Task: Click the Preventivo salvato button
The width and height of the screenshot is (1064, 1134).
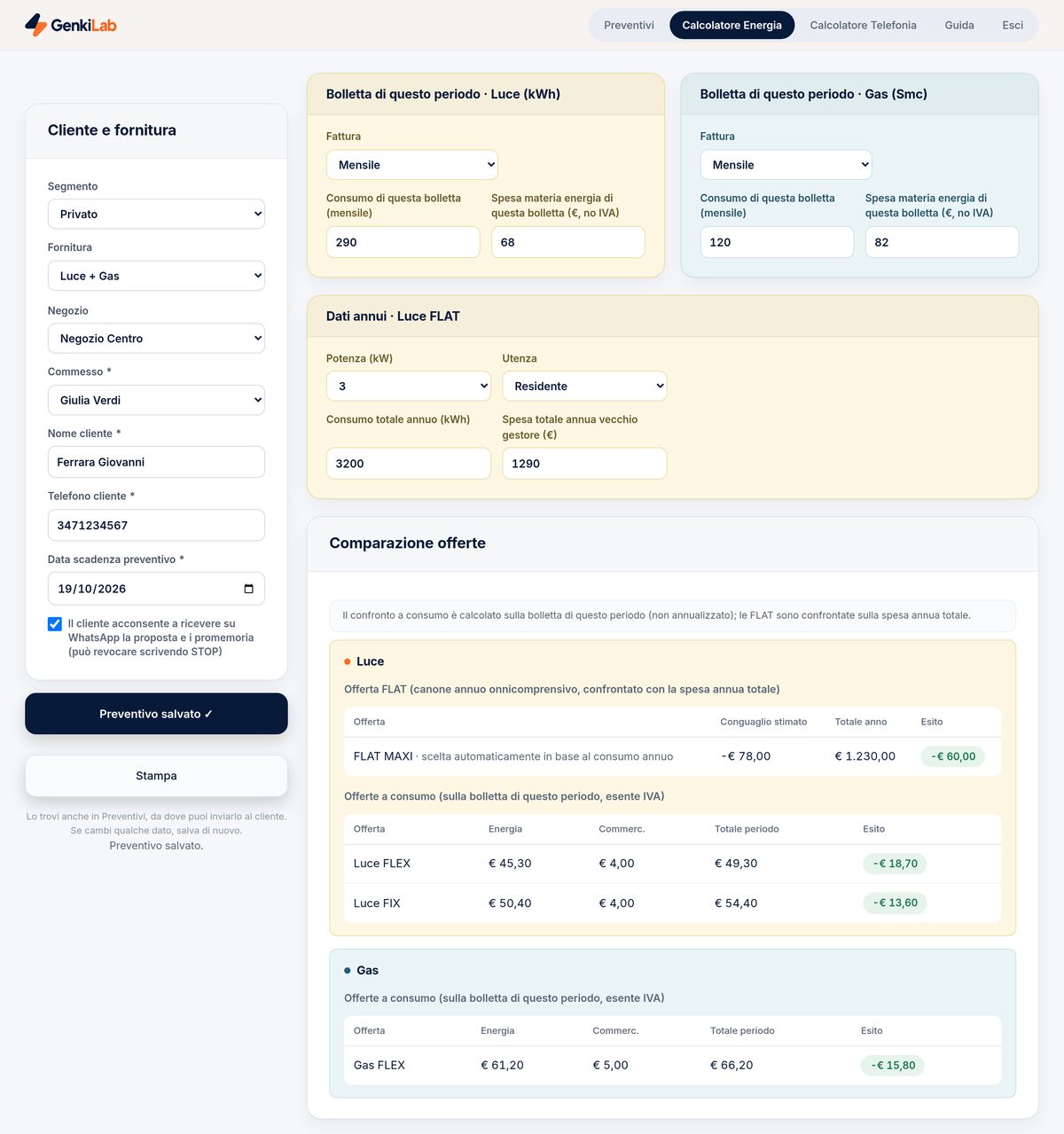Action: tap(156, 714)
